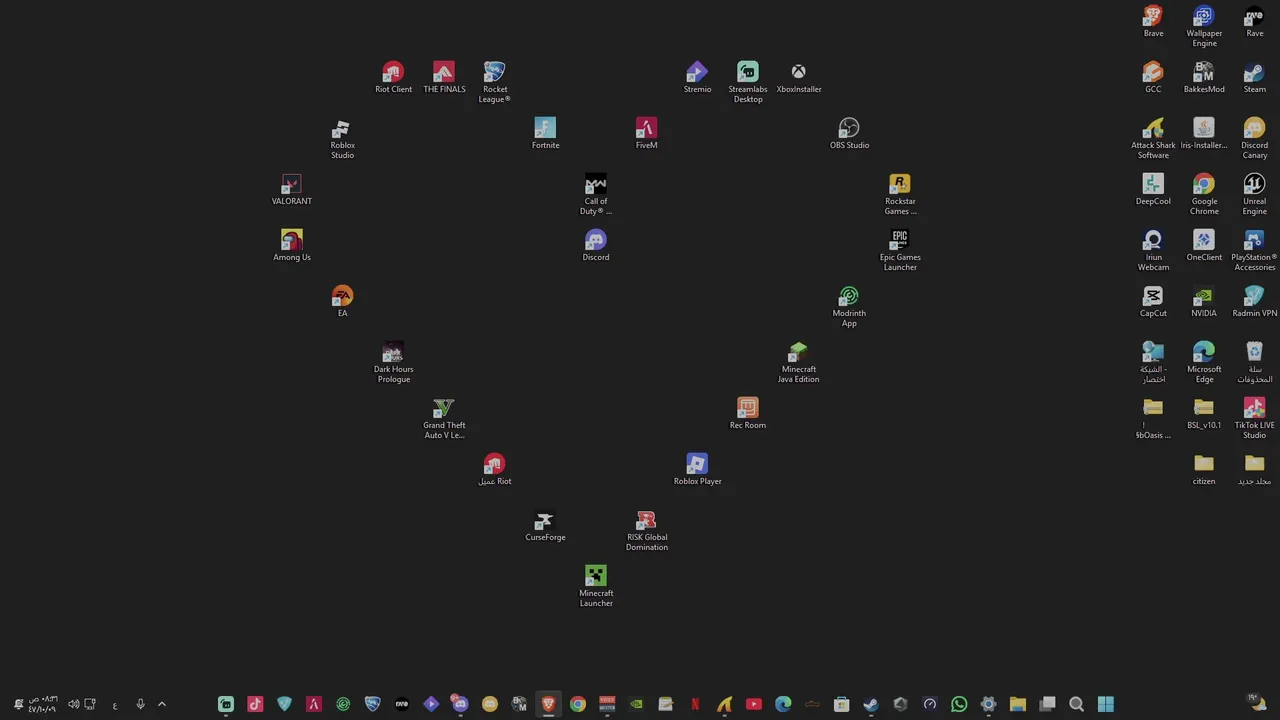Select the Unreal Engine desktop icon
The width and height of the screenshot is (1280, 720).
click(1254, 194)
